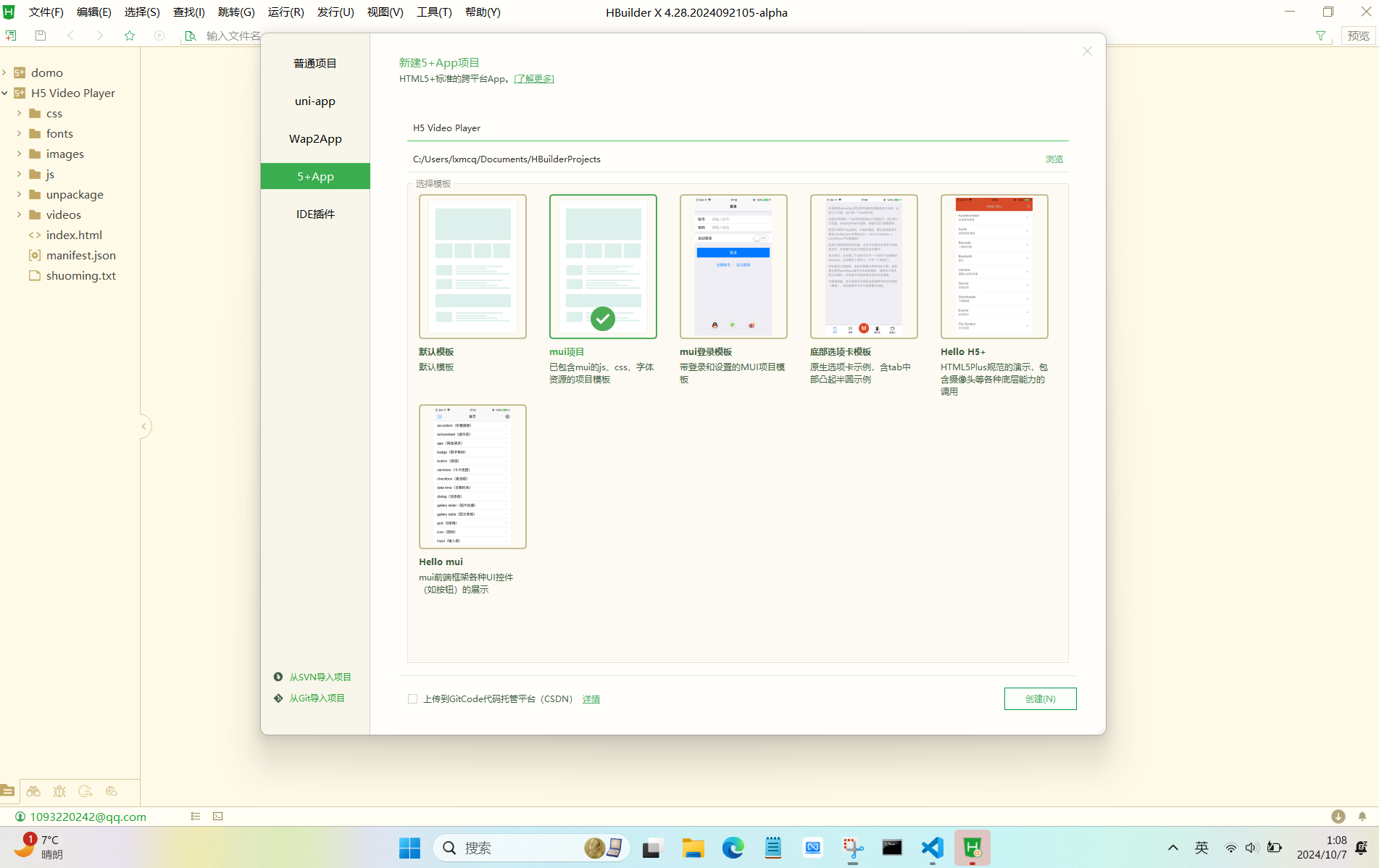Viewport: 1379px width, 868px height.
Task: Expand the images folder arrow
Action: [20, 154]
